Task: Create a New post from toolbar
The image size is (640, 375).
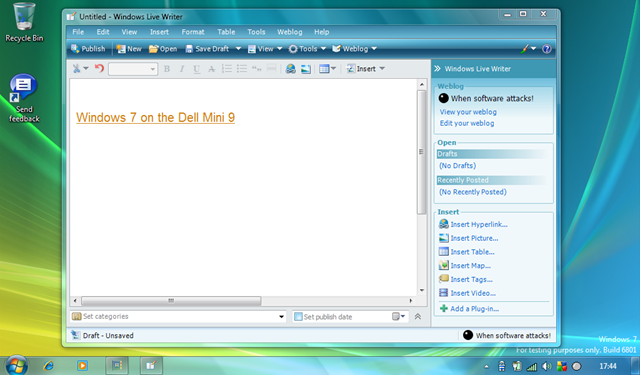Action: point(129,49)
